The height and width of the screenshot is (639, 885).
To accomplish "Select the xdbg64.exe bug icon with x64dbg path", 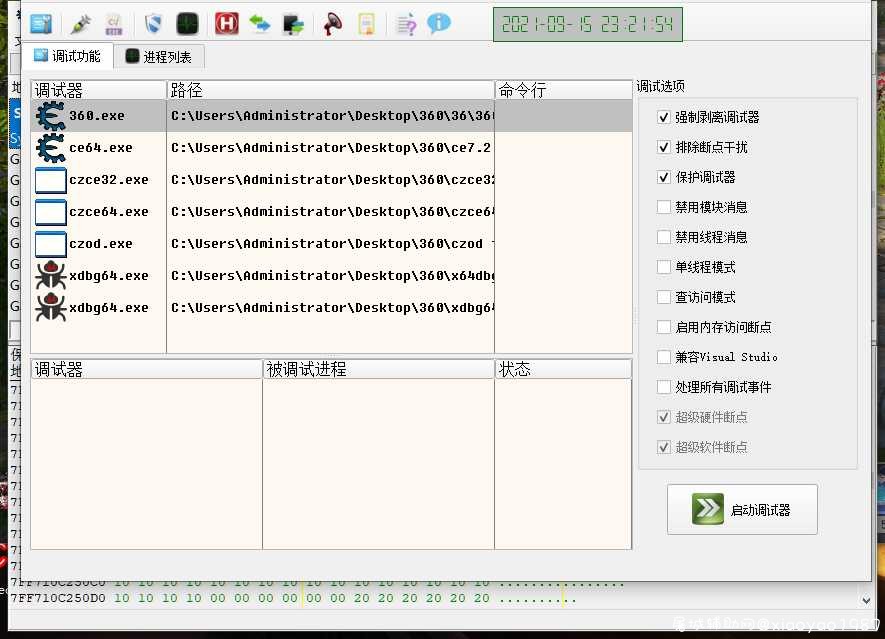I will pos(51,275).
